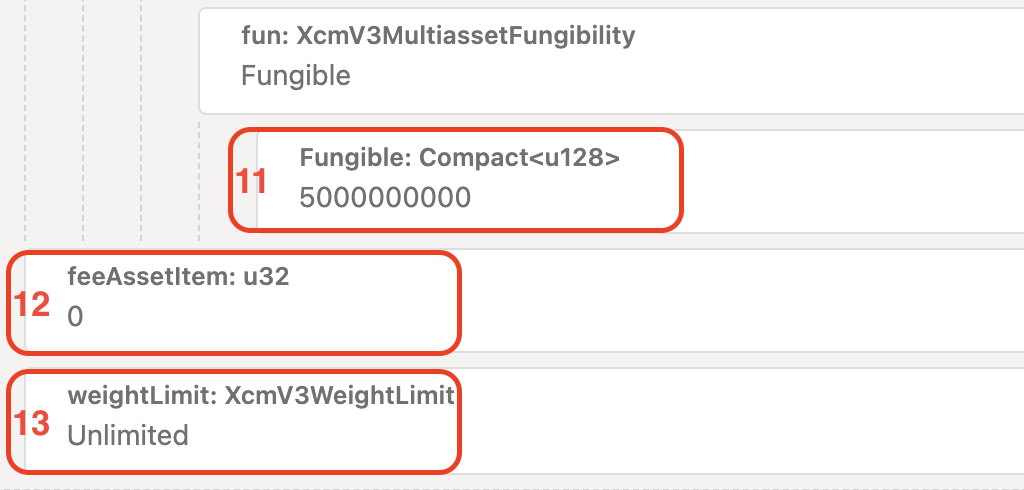
Task: Click the red step number 11 marker
Action: (x=251, y=181)
